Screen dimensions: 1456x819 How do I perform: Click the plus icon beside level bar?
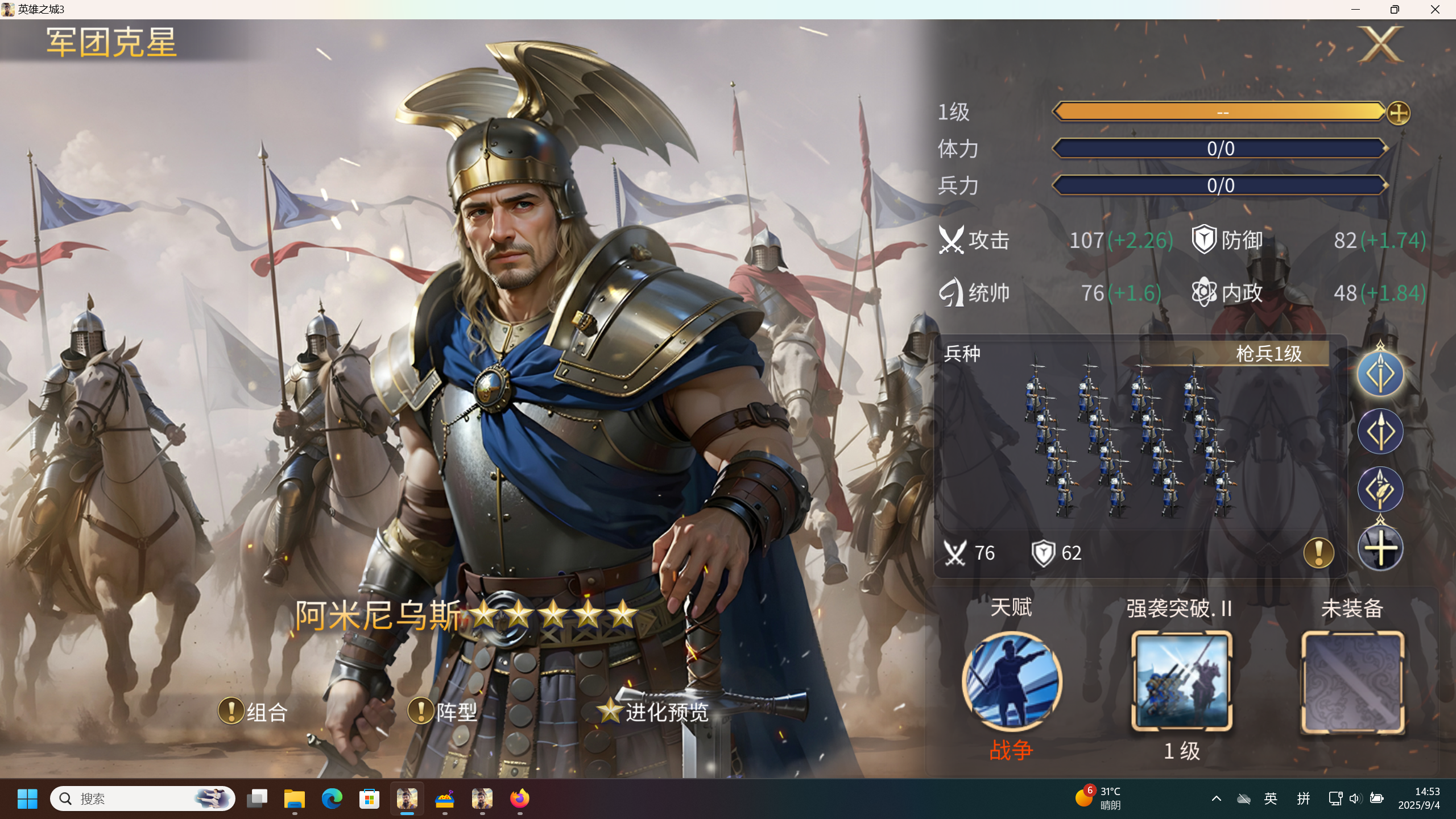coord(1398,113)
